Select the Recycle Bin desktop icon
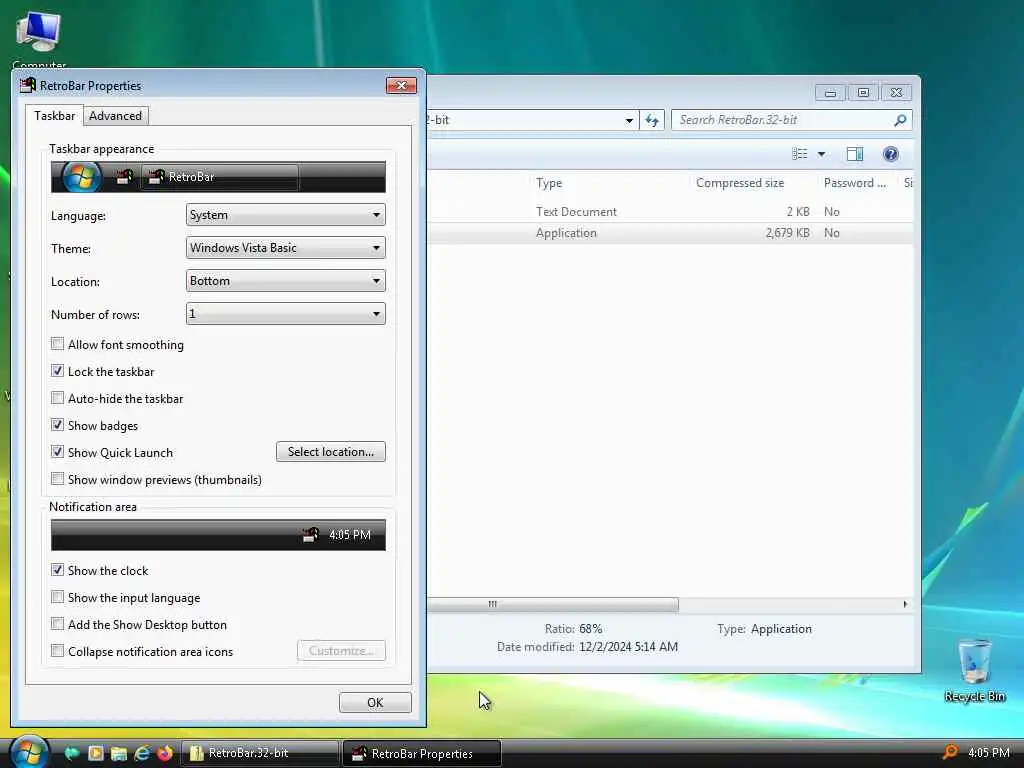 click(x=974, y=670)
